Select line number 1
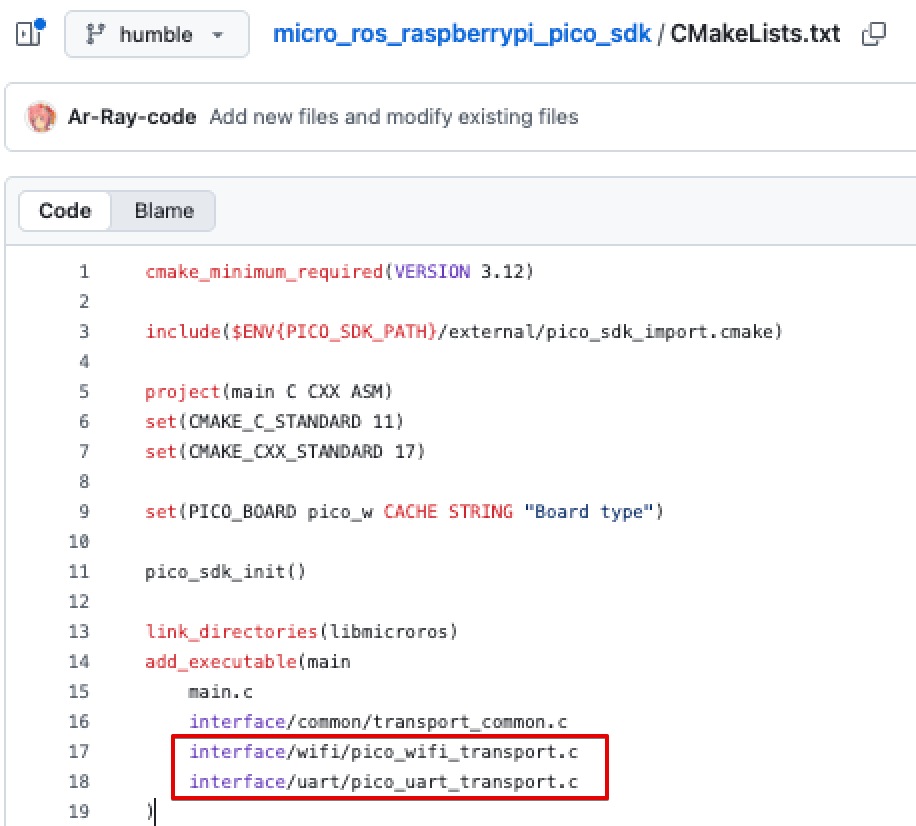This screenshot has height=826, width=916. 84,272
